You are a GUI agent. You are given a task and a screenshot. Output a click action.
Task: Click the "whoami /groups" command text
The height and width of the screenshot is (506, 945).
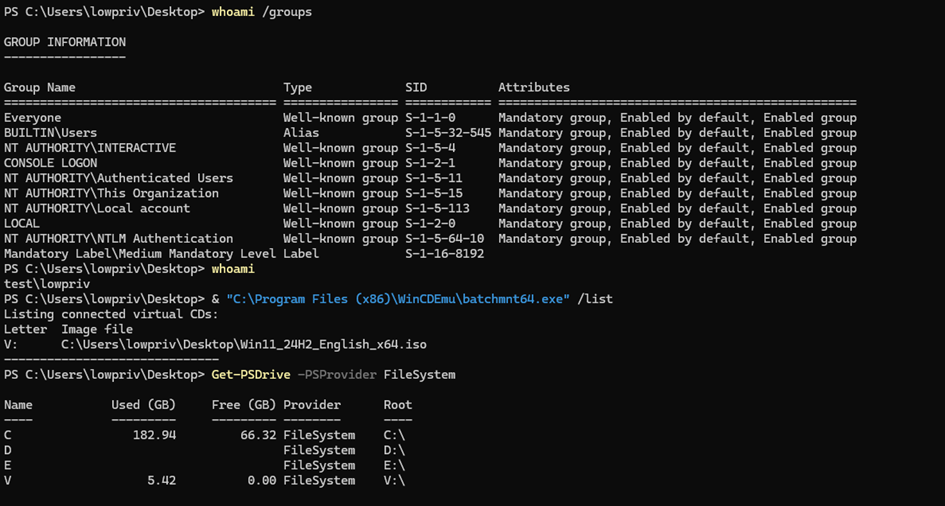click(262, 12)
